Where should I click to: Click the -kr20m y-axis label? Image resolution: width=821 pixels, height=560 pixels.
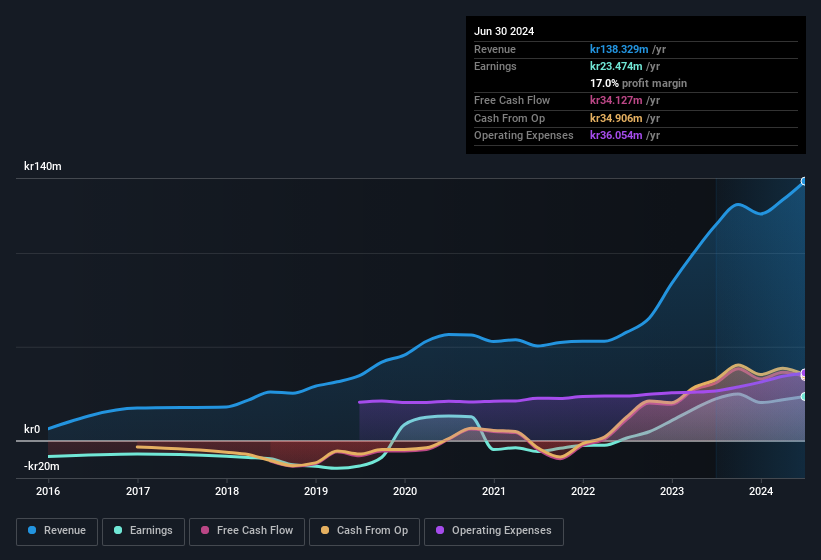[41, 466]
